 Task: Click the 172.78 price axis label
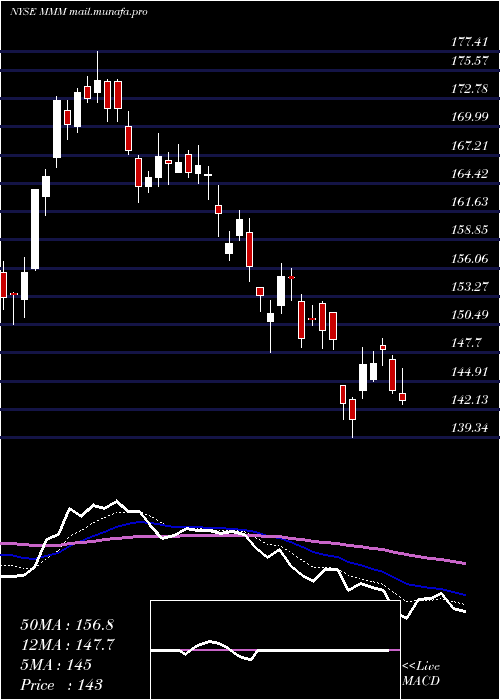pos(469,89)
